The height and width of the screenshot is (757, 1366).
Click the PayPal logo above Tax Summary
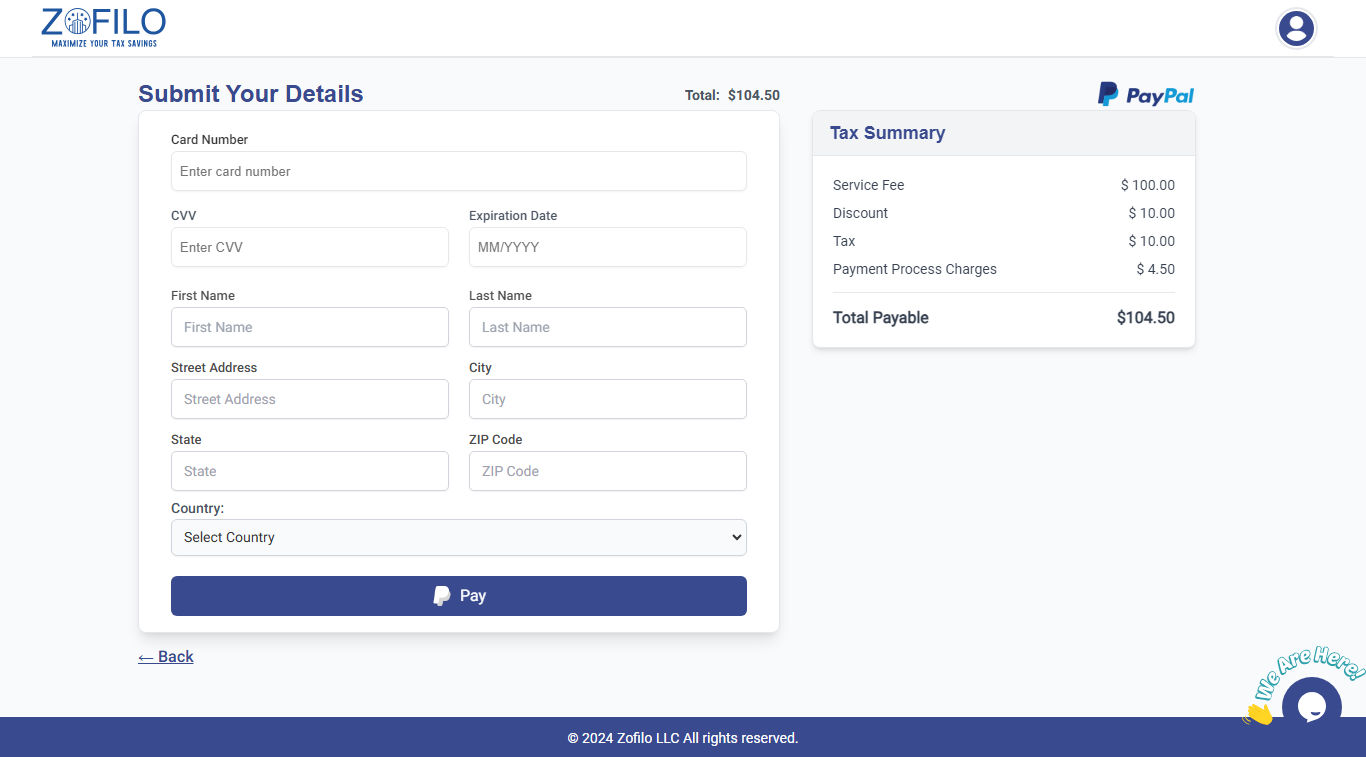(1146, 95)
